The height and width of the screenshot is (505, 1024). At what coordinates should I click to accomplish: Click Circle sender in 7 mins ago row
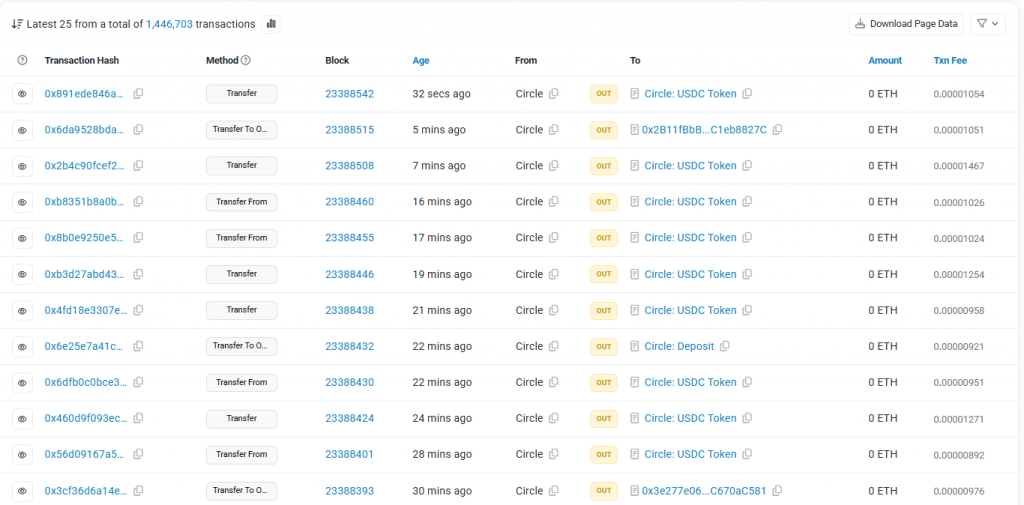point(529,166)
